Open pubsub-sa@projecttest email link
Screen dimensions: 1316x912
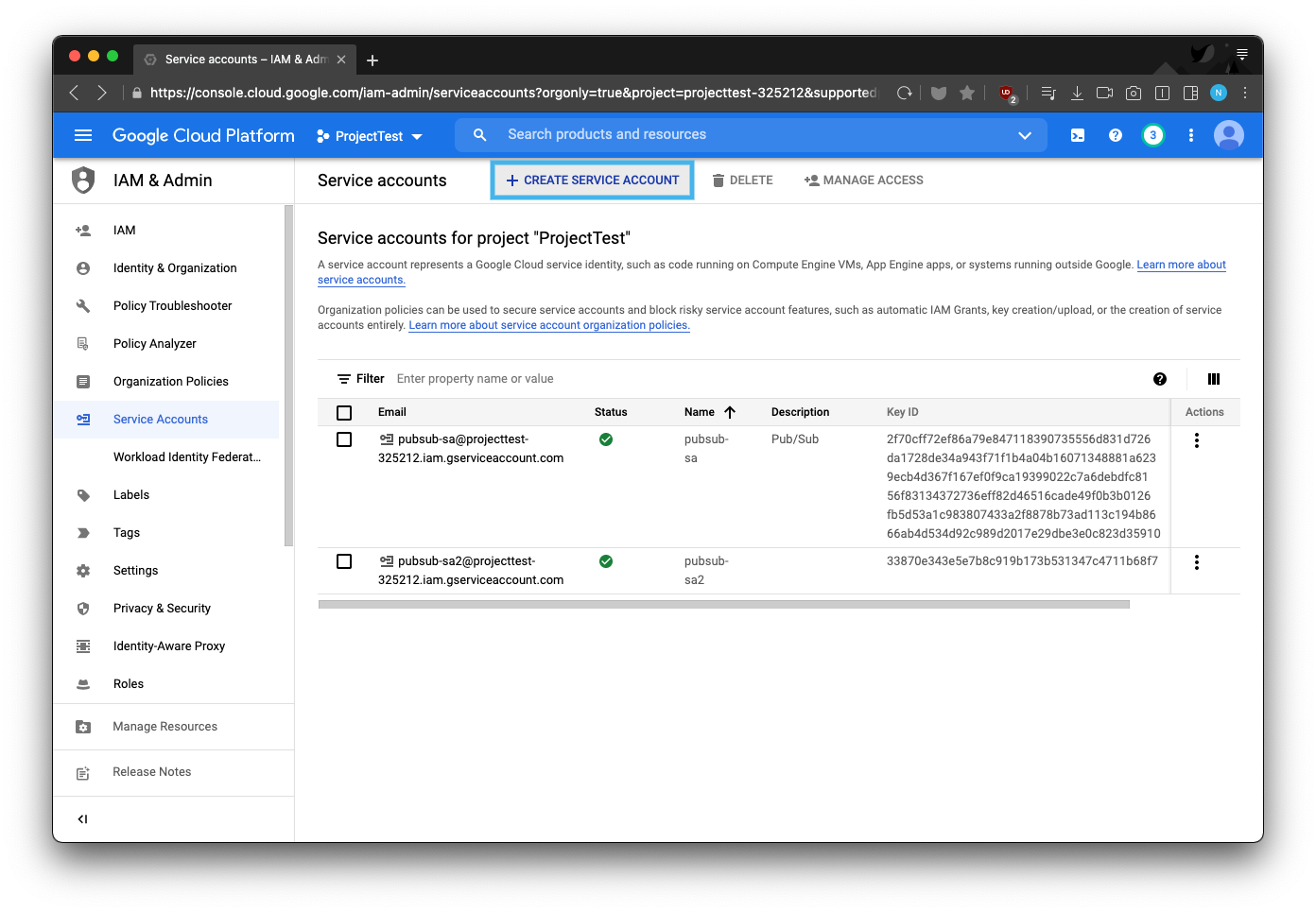(471, 449)
